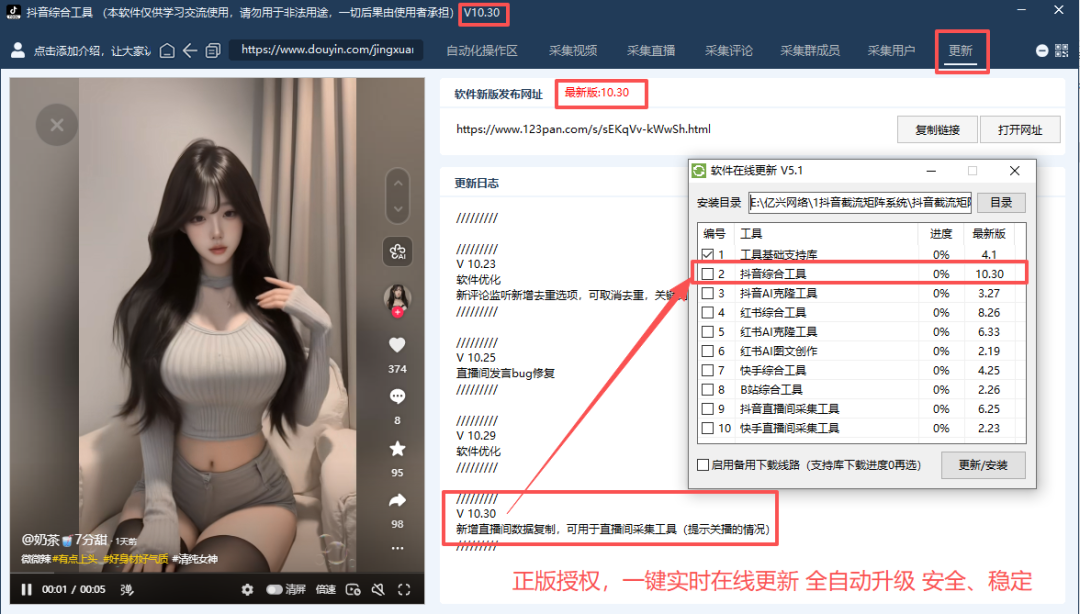This screenshot has width=1080, height=614.
Task: Toggle the 清屏 clear-screen switch
Action: pos(275,590)
